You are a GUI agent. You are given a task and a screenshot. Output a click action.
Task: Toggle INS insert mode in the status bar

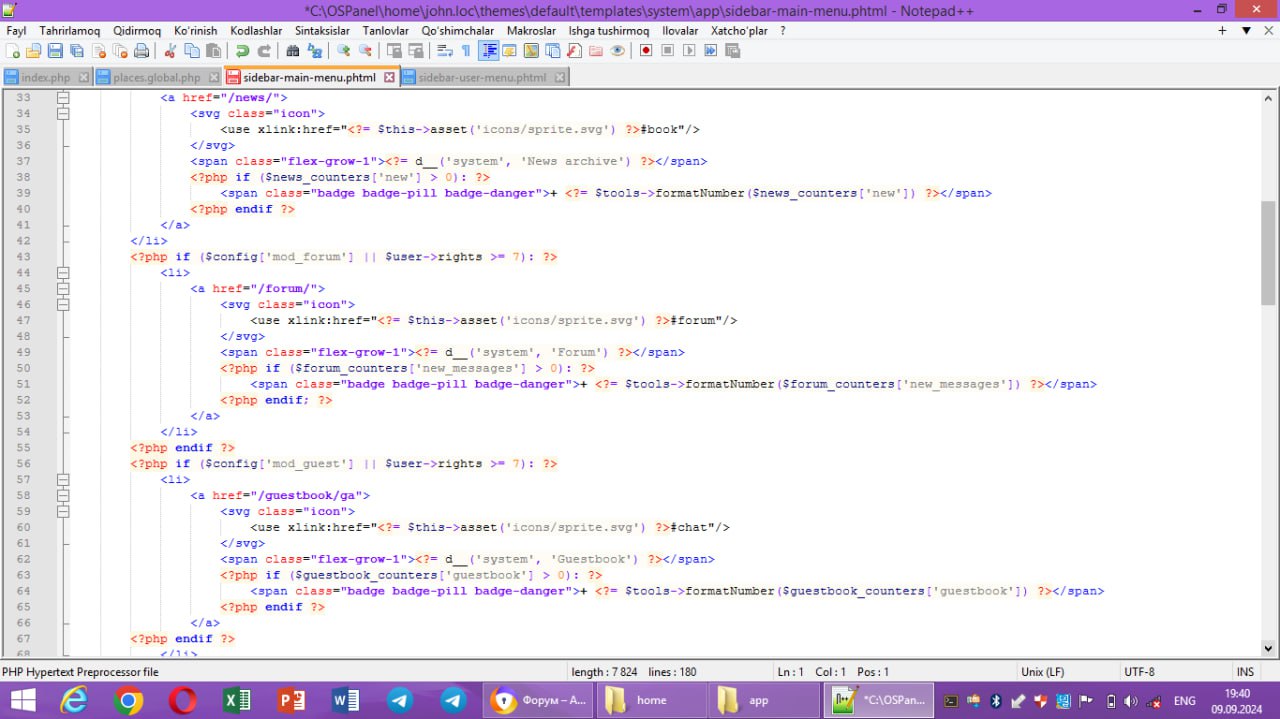tap(1245, 672)
